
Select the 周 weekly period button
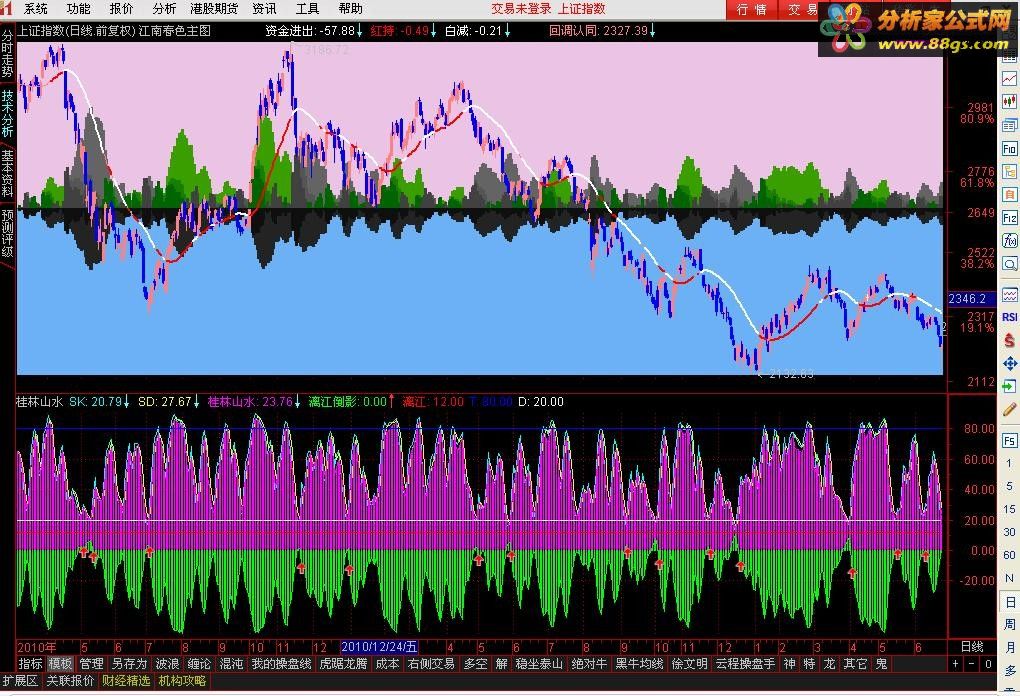(x=1010, y=624)
